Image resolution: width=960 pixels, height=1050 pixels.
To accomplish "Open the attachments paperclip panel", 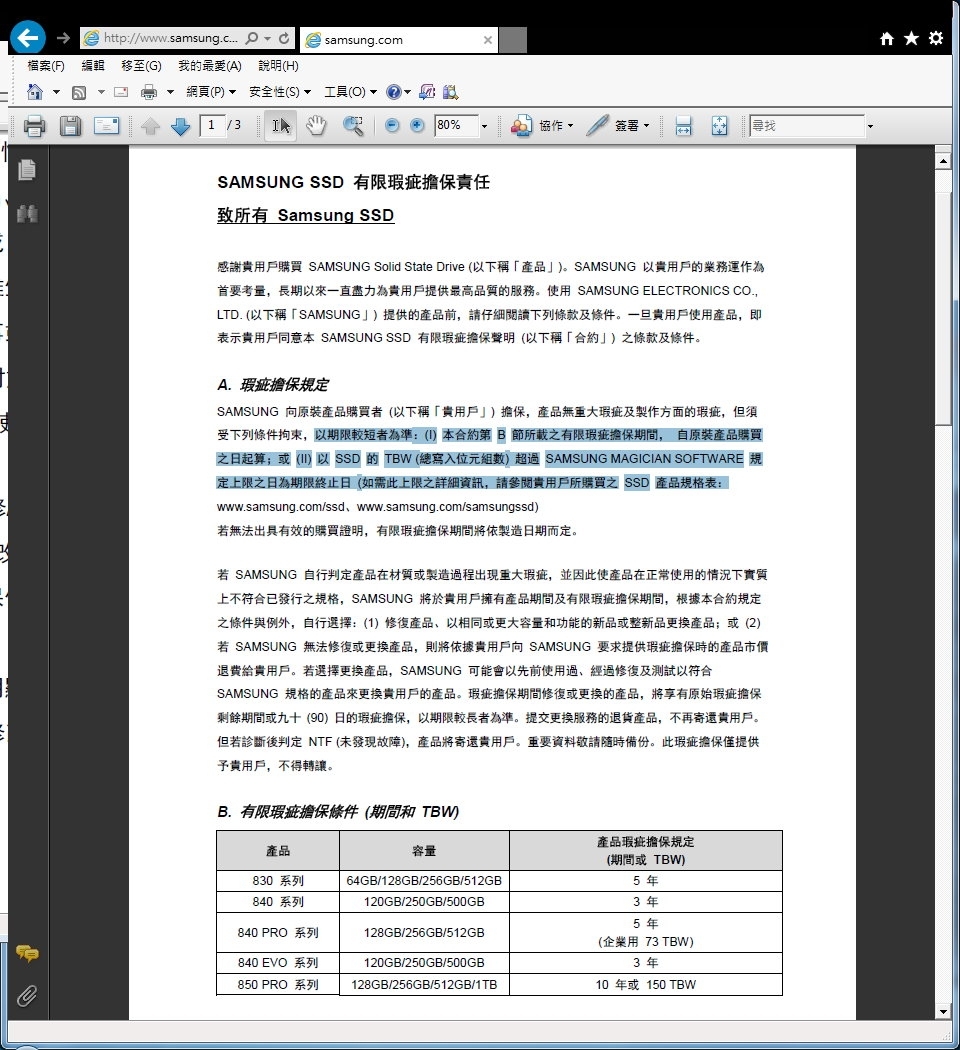I will click(27, 996).
